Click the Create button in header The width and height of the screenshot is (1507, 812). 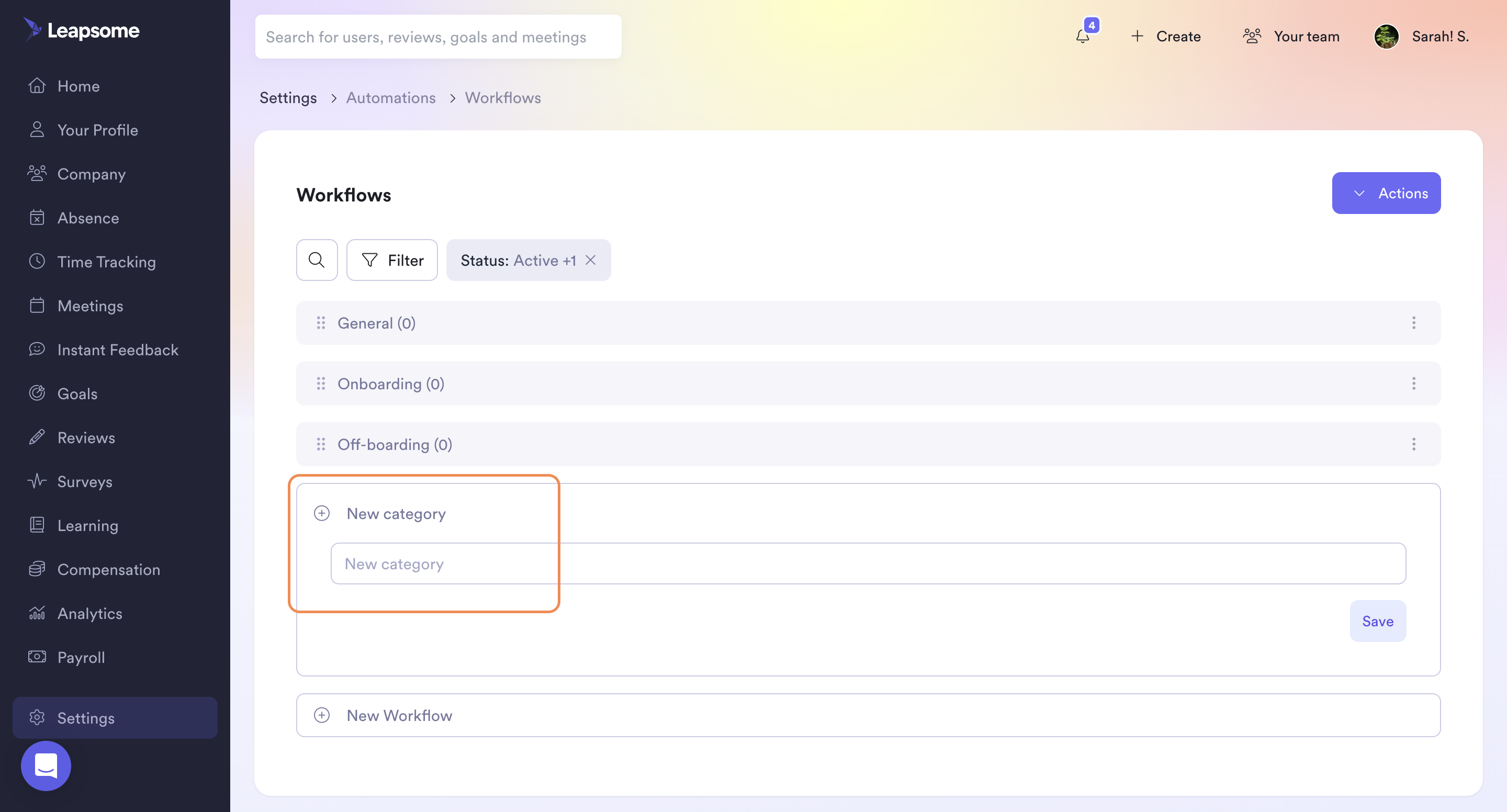(1165, 36)
